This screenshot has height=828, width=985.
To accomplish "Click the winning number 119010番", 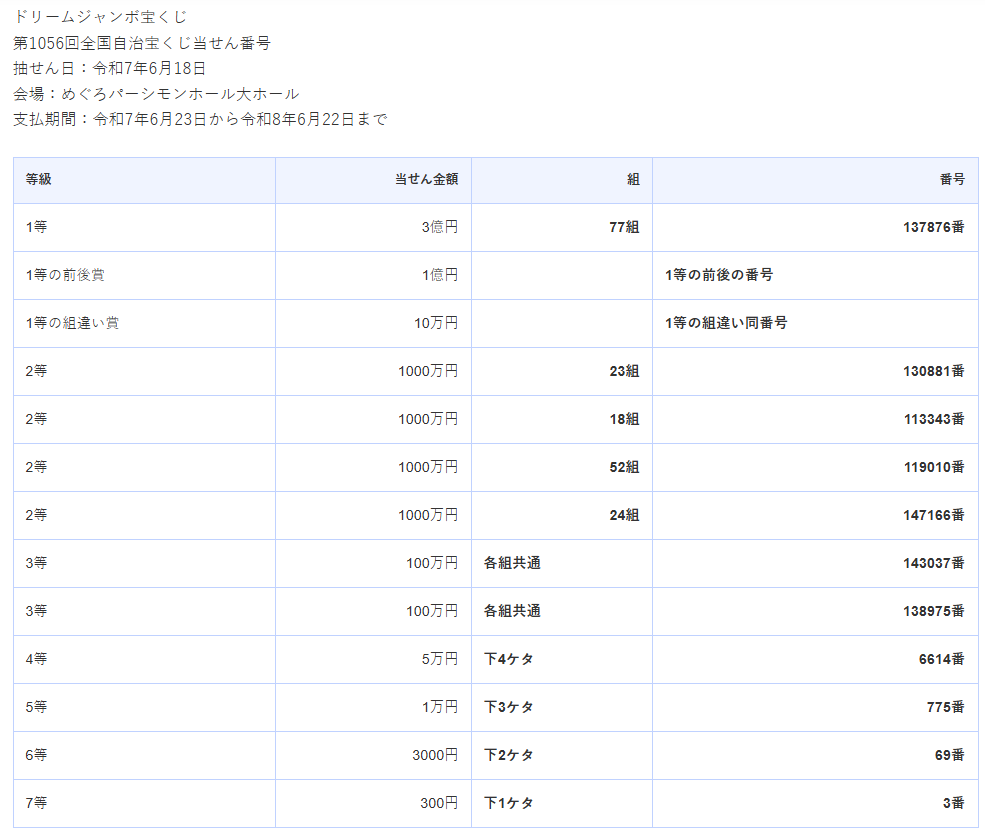I will 934,467.
